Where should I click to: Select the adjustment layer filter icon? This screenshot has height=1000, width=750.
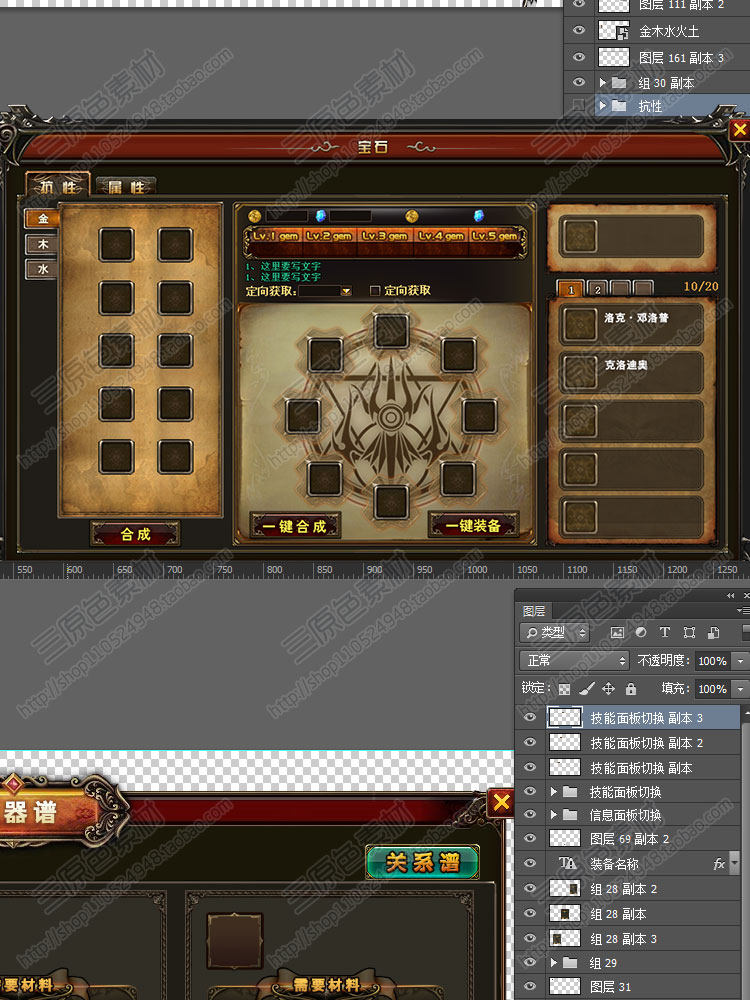coord(641,632)
